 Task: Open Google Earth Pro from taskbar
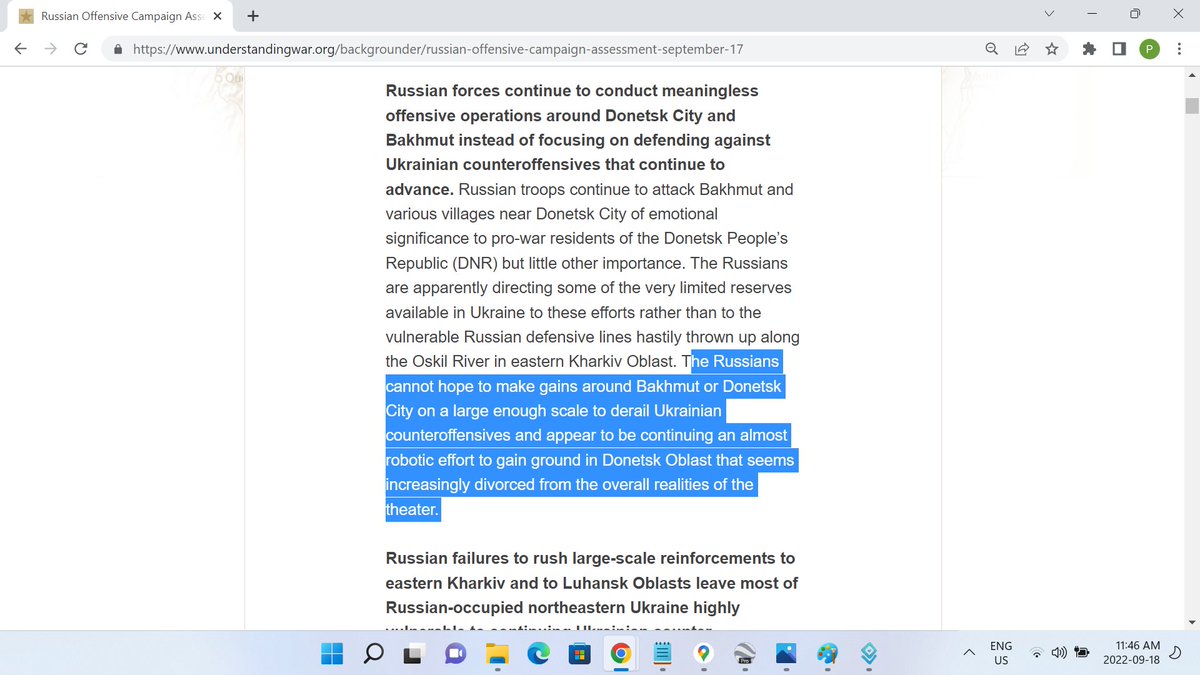745,654
